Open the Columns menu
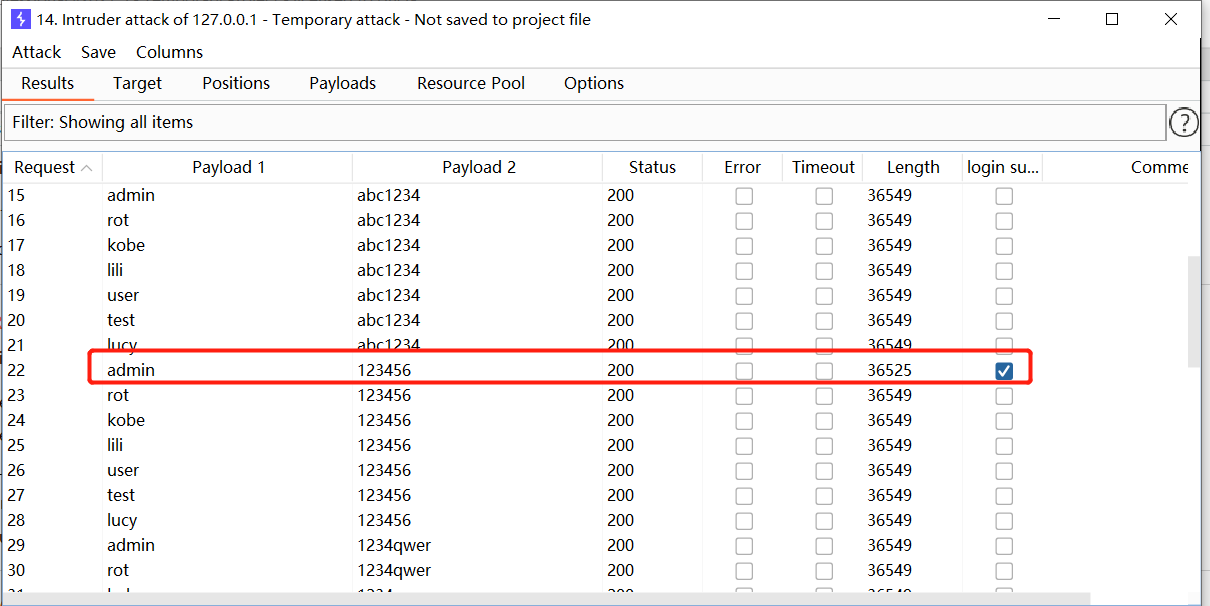 pyautogui.click(x=169, y=52)
